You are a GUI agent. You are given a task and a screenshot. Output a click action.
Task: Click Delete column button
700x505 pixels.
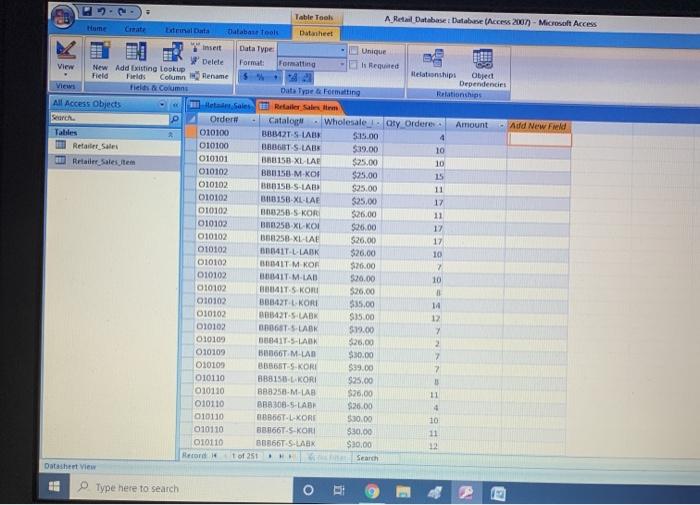(x=206, y=62)
